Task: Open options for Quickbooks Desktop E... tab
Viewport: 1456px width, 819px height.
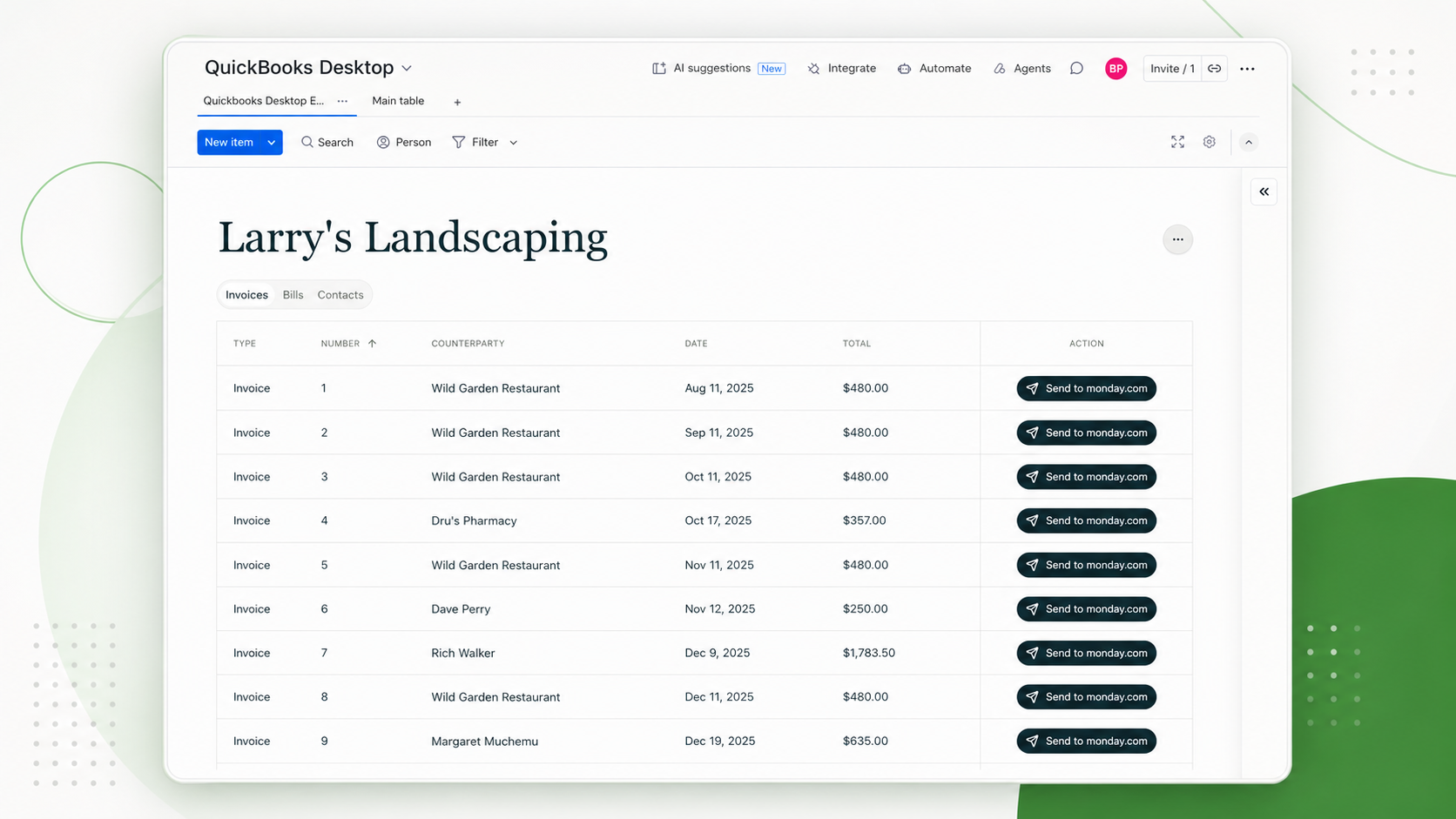Action: click(x=342, y=101)
